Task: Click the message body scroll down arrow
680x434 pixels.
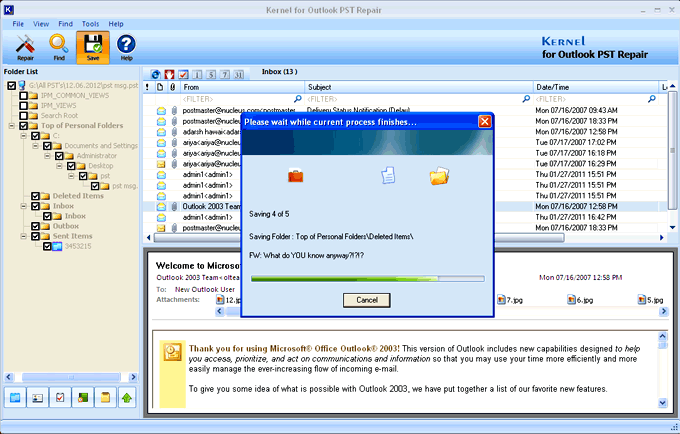Action: pos(662,403)
